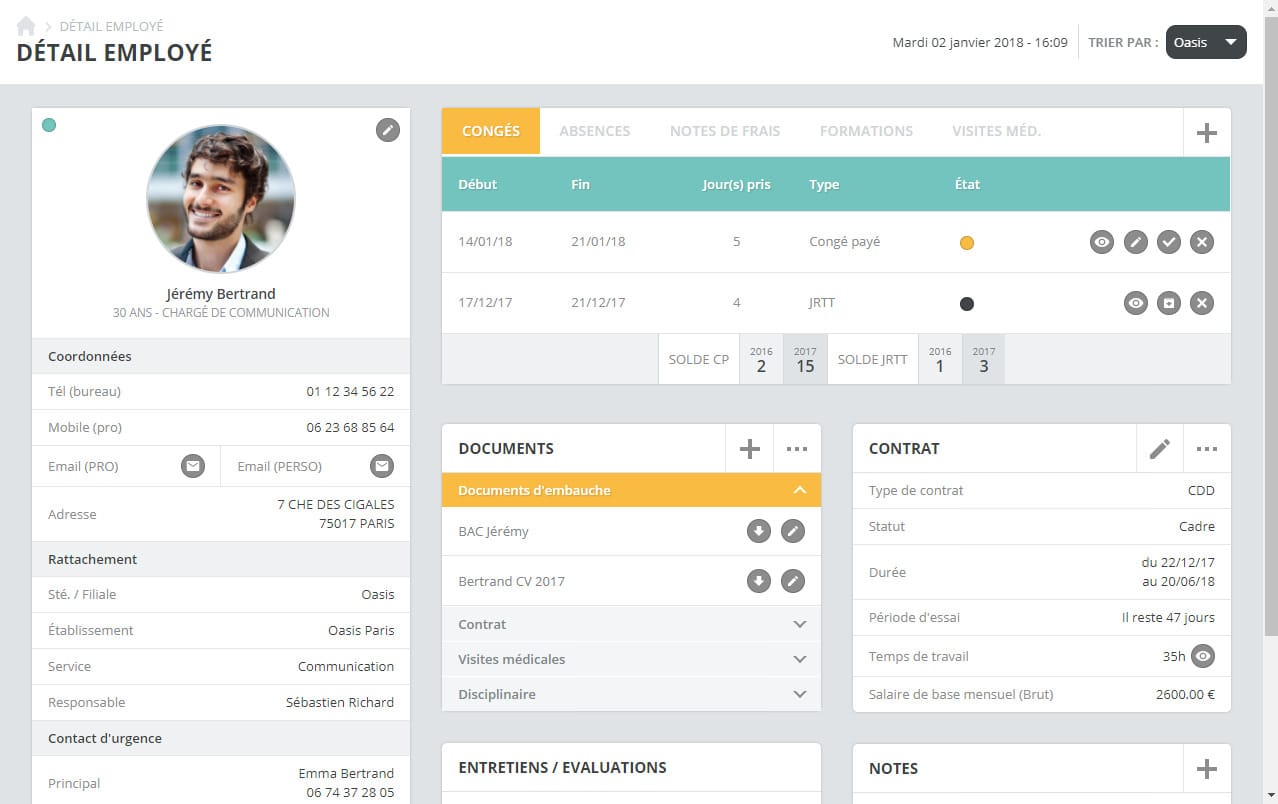Open the Visites méd. tab
The image size is (1278, 804).
click(996, 131)
